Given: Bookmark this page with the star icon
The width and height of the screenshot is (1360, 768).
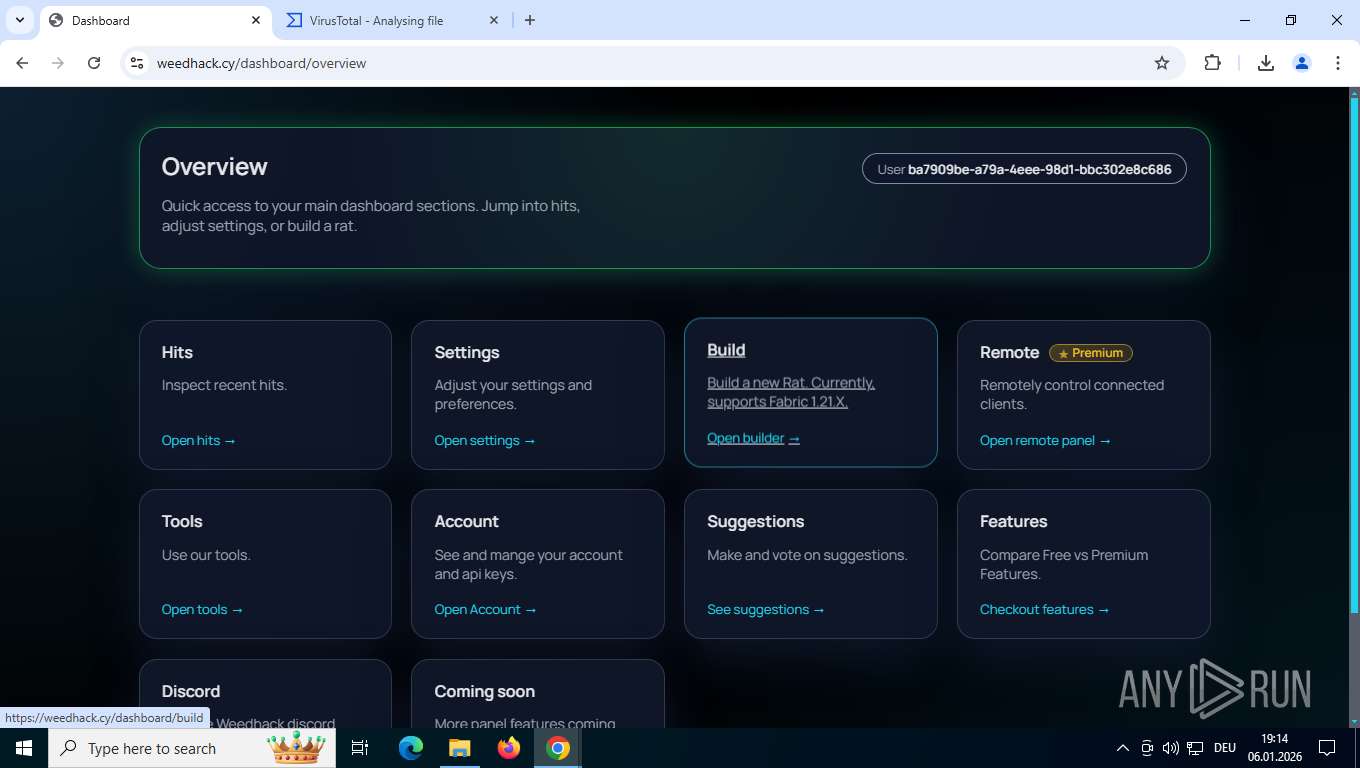Looking at the screenshot, I should (1162, 63).
